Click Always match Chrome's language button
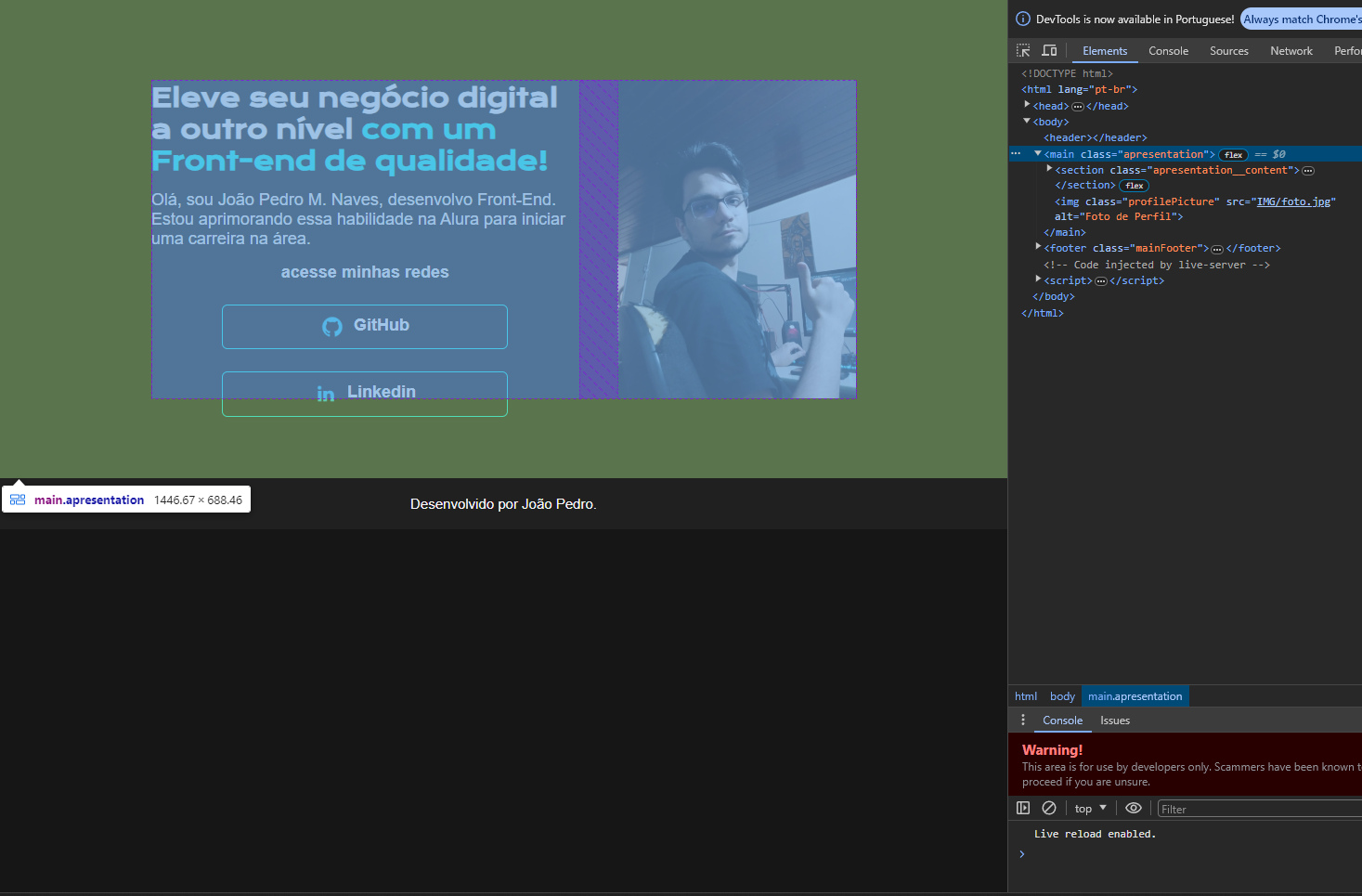This screenshot has width=1362, height=896. (x=1302, y=19)
